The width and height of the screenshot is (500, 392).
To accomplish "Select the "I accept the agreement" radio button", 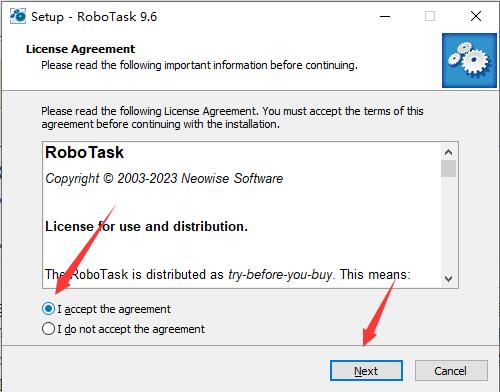I will (x=48, y=309).
